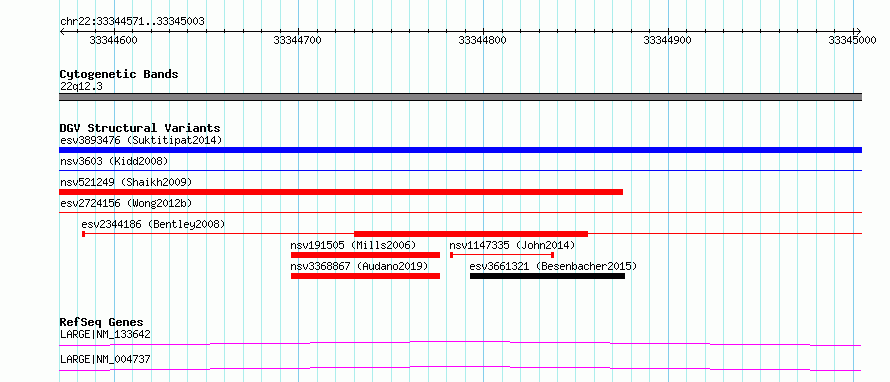
Task: Open the Cytogenetic Bands track heading
Action: click(x=119, y=74)
